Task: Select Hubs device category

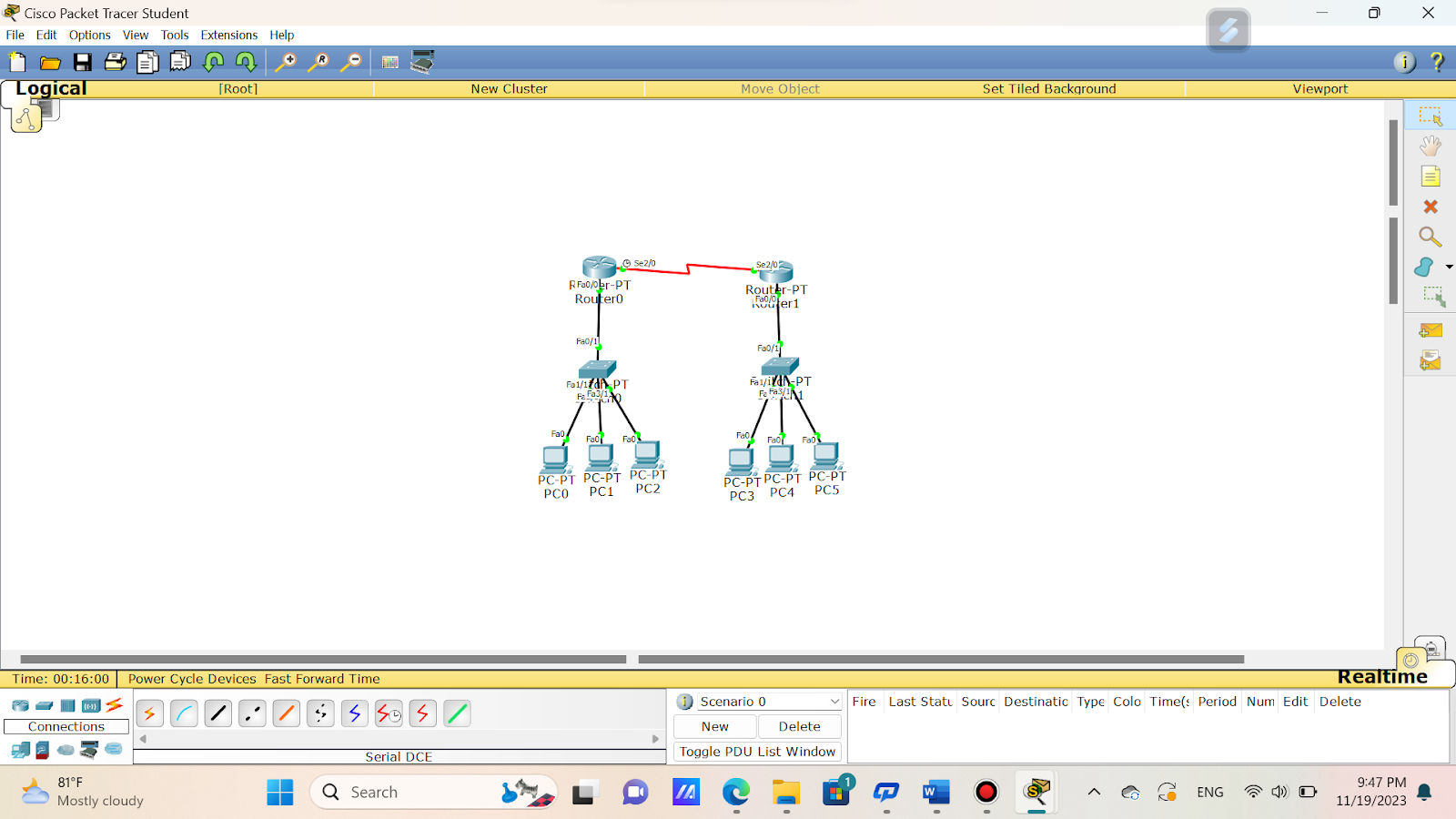Action: click(x=68, y=705)
